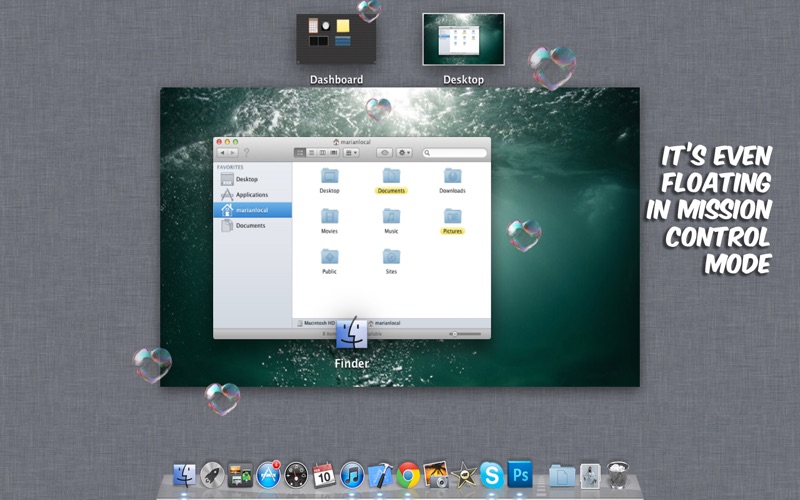Open the Documents folder stack in Dock
Viewport: 800px width, 500px height.
point(562,476)
